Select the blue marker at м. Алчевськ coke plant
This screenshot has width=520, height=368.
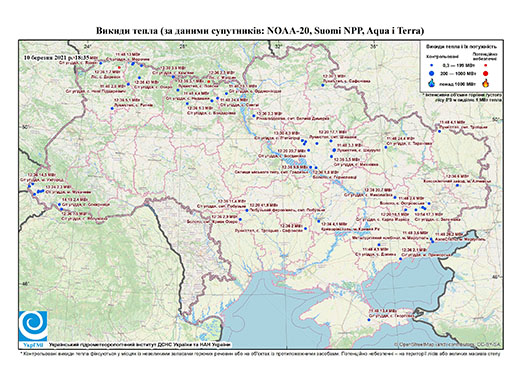pos(457,185)
